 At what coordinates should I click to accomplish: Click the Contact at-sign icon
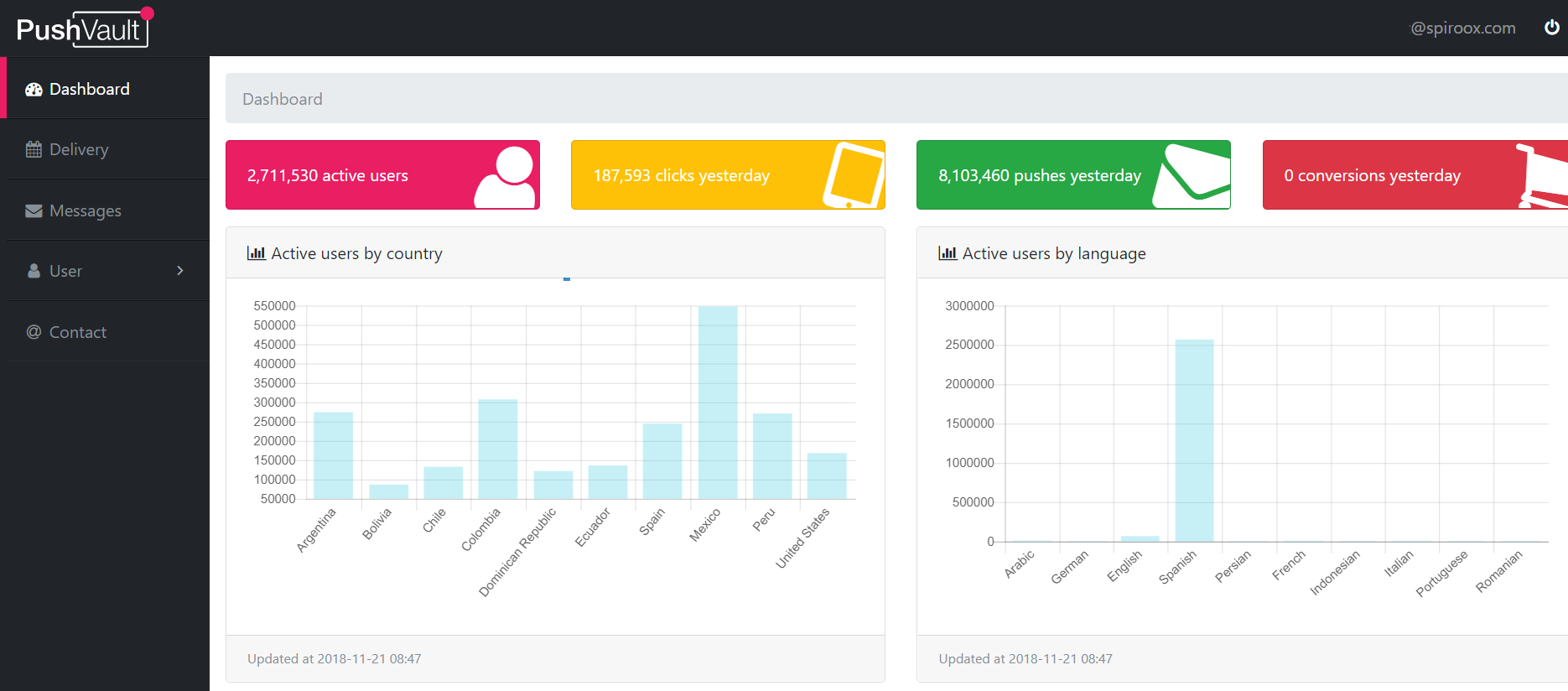tap(34, 332)
